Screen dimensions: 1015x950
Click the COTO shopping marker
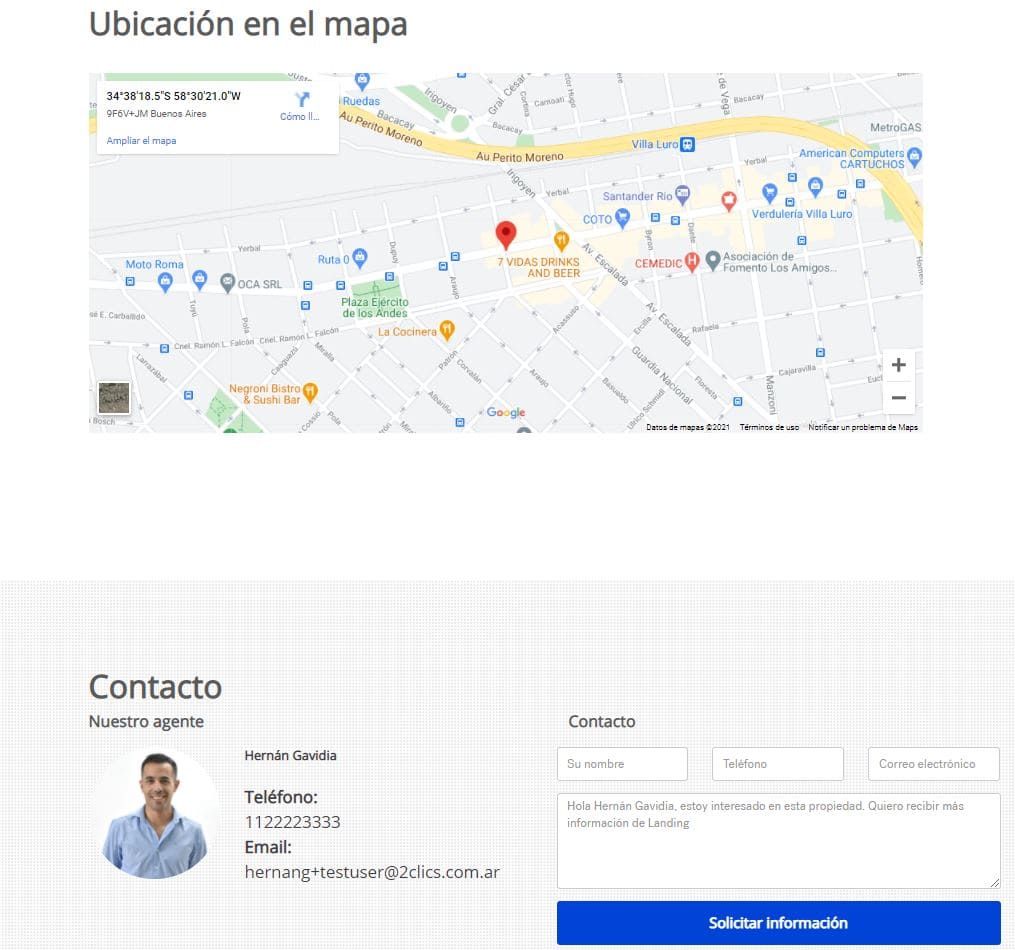[x=622, y=218]
